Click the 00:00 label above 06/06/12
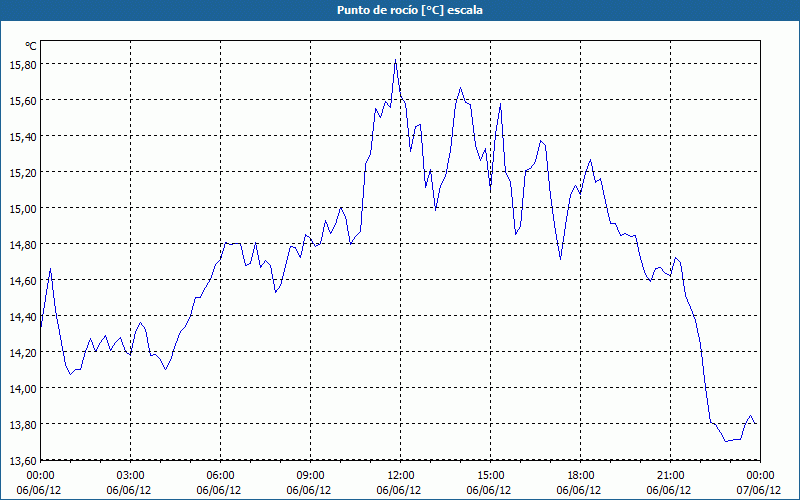The width and height of the screenshot is (800, 500). (40, 476)
